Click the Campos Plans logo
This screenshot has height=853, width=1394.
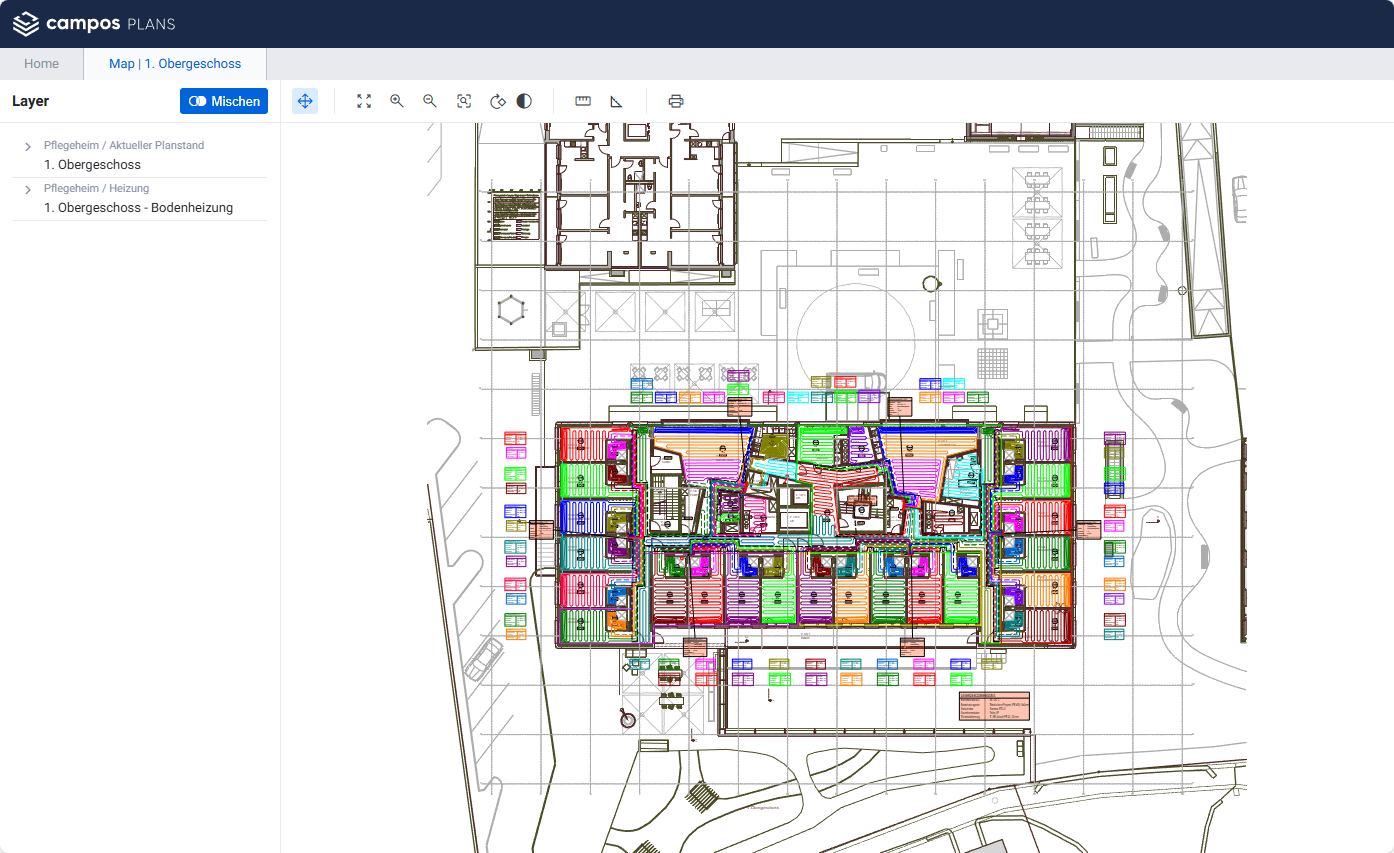point(95,23)
